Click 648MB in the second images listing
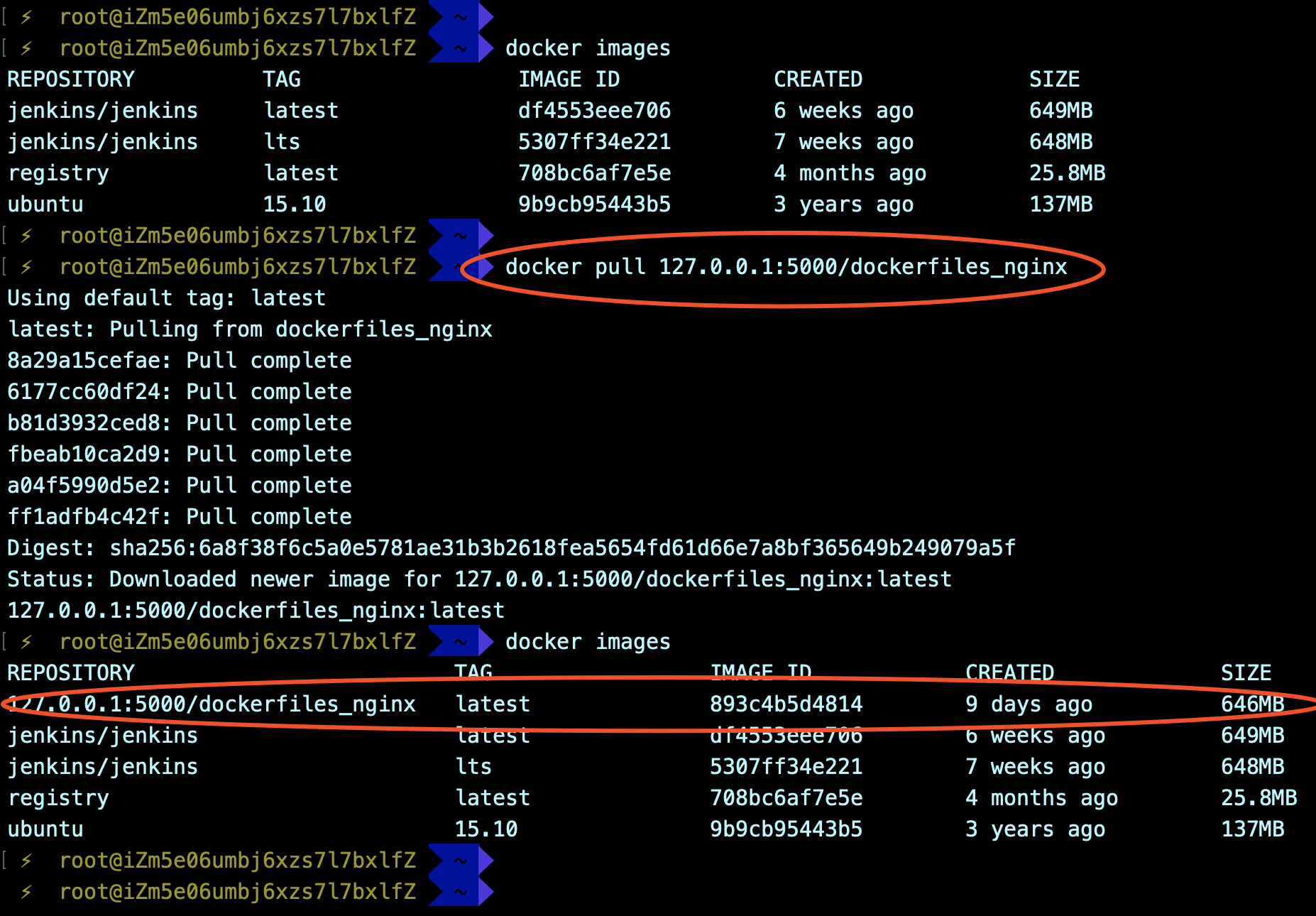This screenshot has width=1316, height=916. point(1253,767)
